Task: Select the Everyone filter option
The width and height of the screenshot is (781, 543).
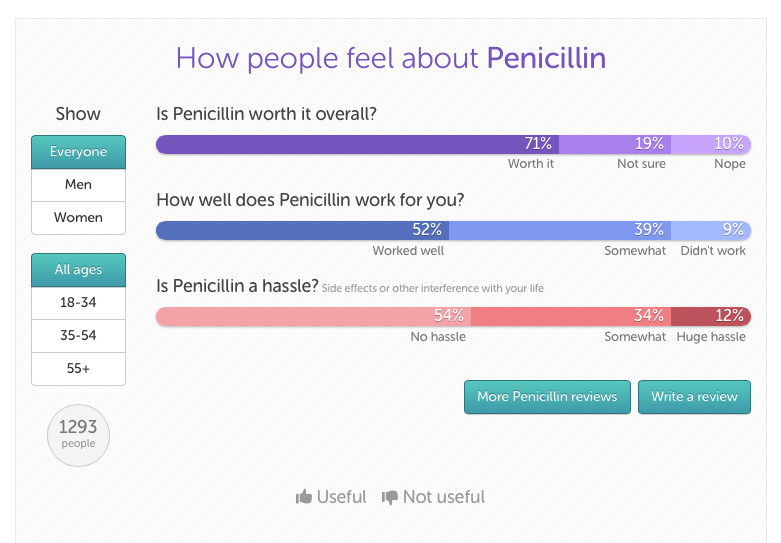Action: (x=78, y=152)
